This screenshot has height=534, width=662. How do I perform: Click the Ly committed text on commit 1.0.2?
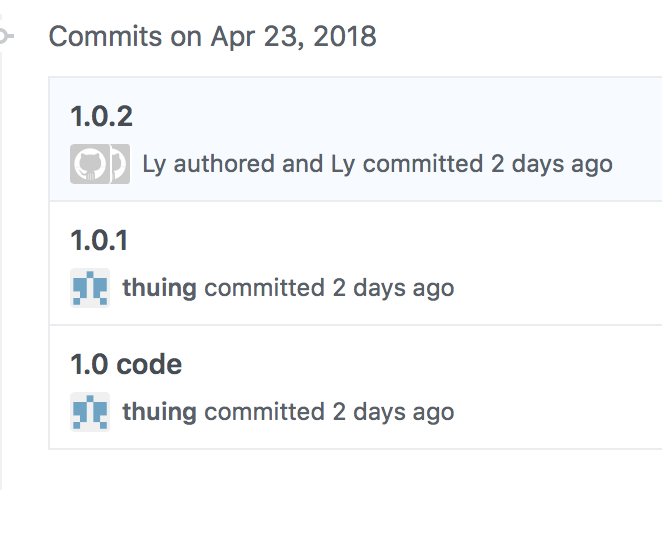click(407, 164)
